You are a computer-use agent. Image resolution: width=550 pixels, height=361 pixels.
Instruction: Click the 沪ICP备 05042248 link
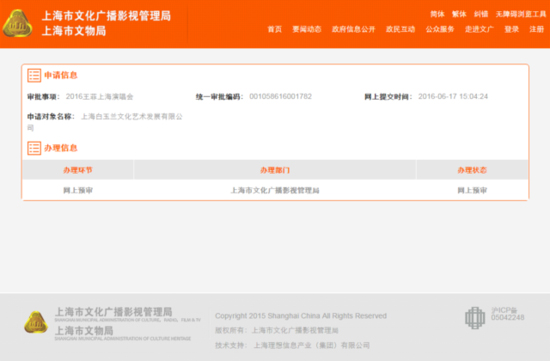pyautogui.click(x=508, y=314)
